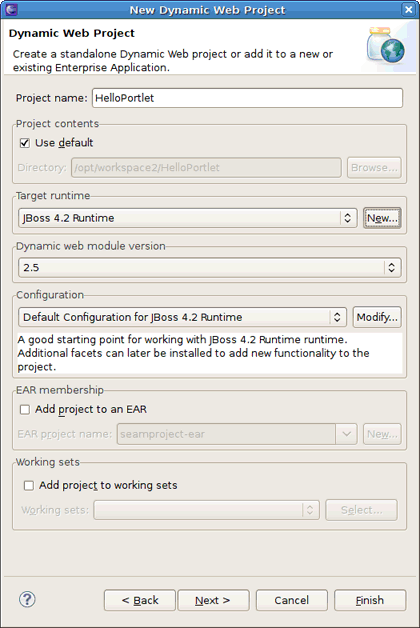420x628 pixels.
Task: Go back to previous wizard page
Action: point(139,600)
